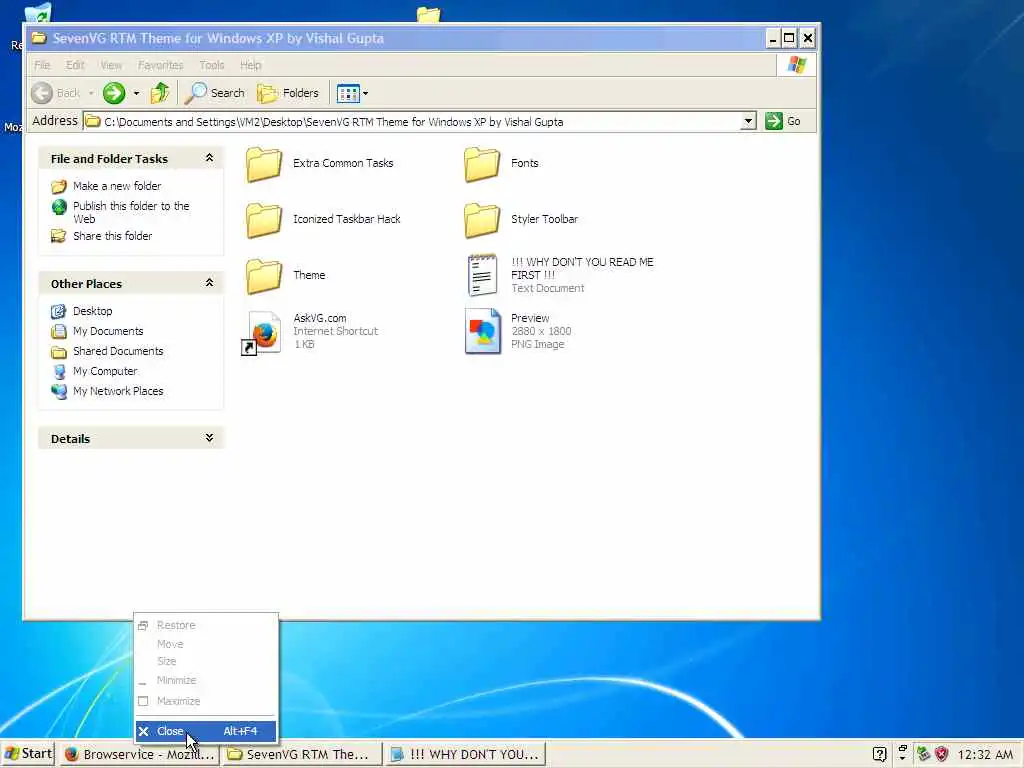Screen dimensions: 1024x768
Task: Open the Favorites menu
Action: (161, 65)
